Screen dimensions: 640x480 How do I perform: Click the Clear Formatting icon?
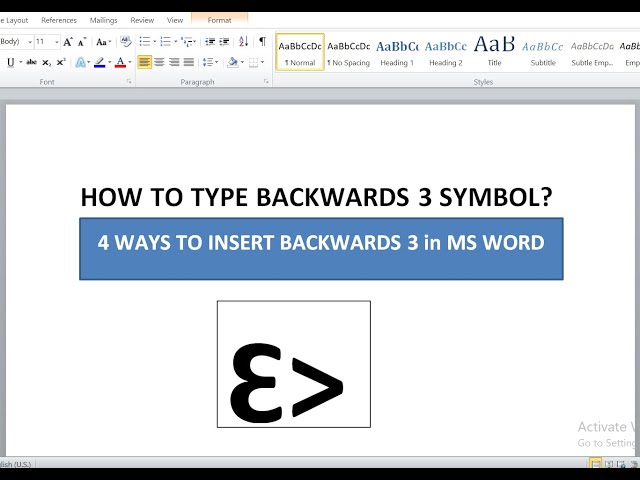click(x=126, y=42)
